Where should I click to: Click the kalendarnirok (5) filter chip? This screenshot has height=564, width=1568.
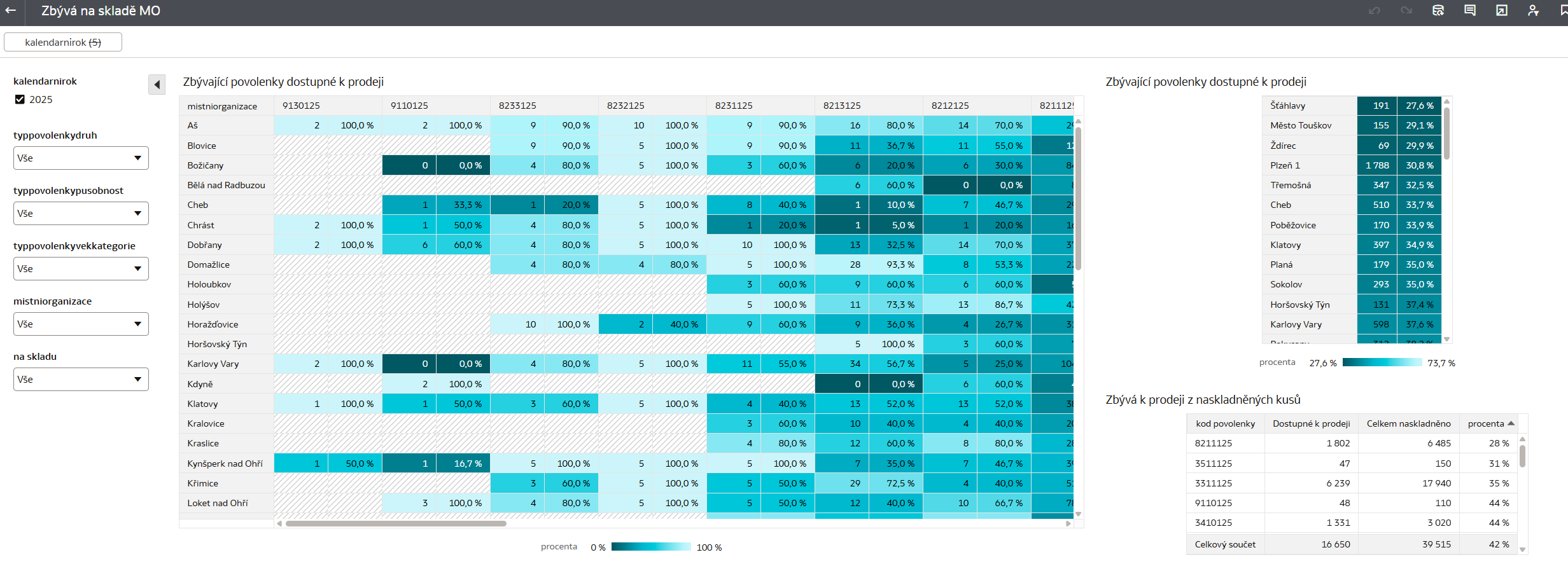tap(63, 42)
